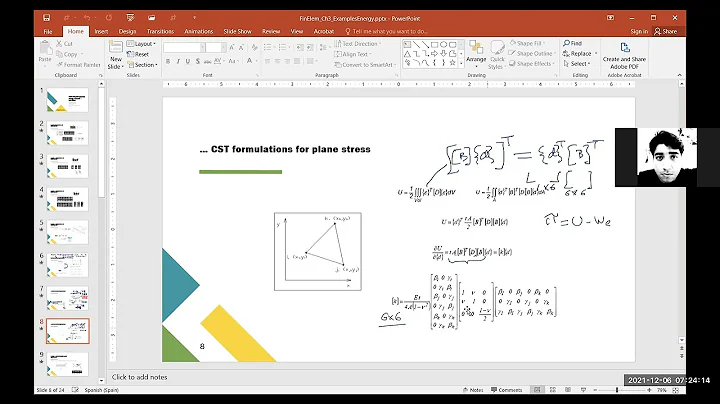The height and width of the screenshot is (404, 720).
Task: Switch to the Design tab
Action: (127, 31)
